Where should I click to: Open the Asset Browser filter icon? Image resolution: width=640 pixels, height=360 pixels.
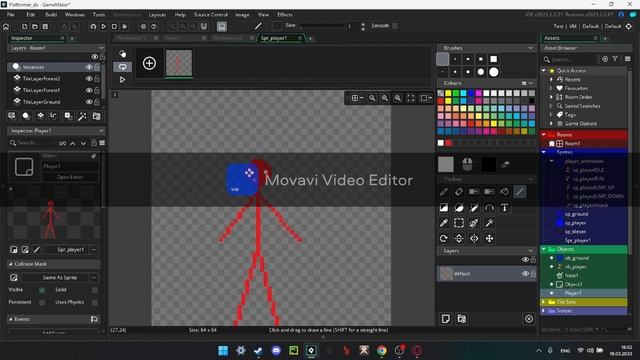pos(615,59)
